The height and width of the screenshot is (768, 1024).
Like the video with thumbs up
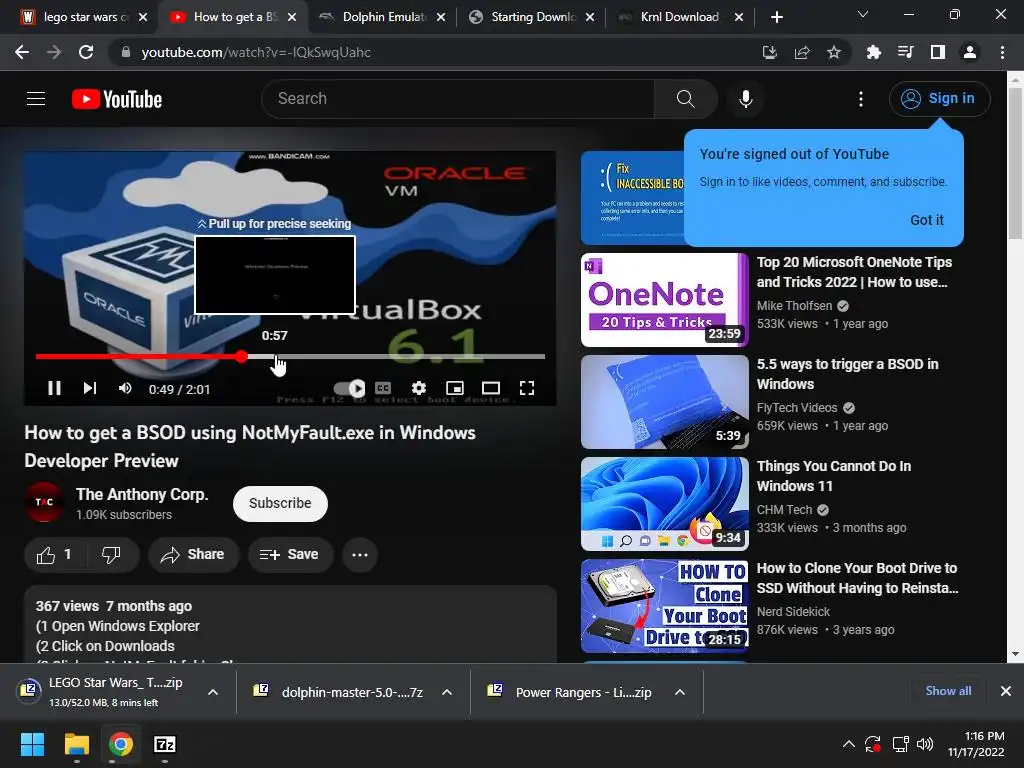55,555
